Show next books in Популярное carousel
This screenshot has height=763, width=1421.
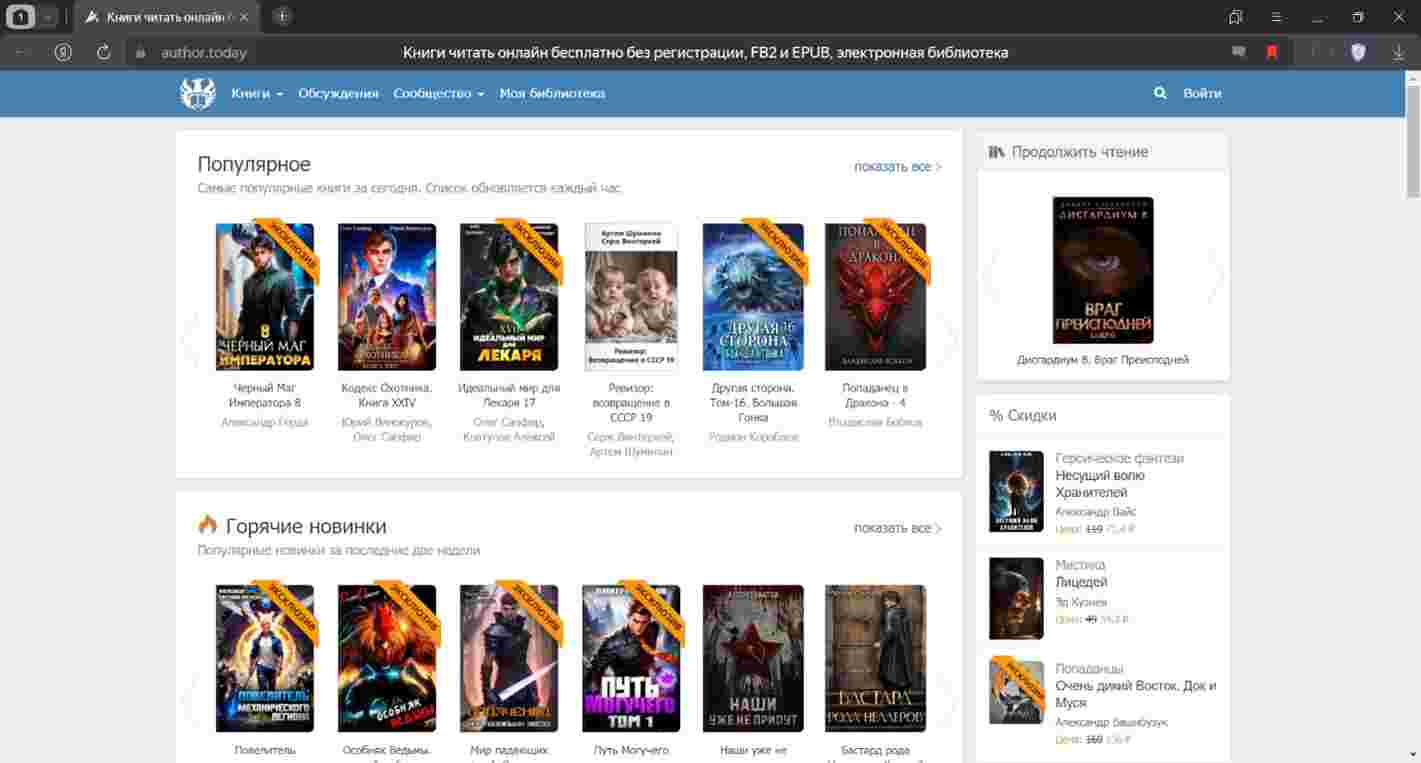948,338
